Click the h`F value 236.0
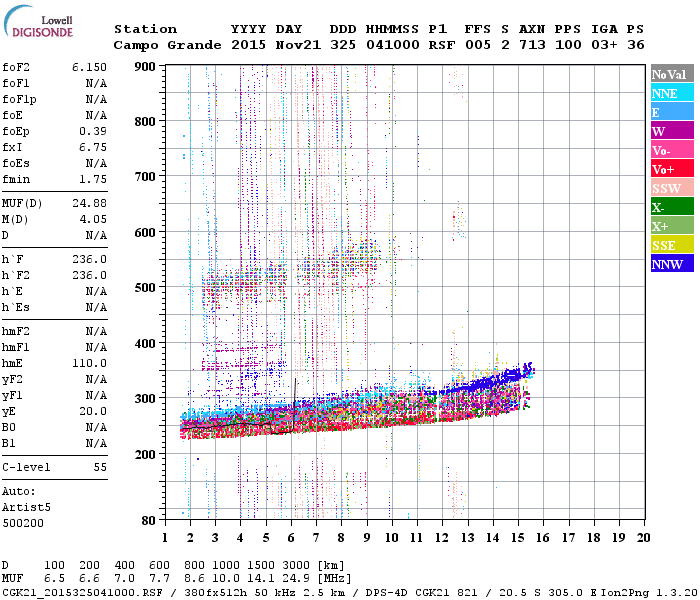The image size is (700, 600). pos(89,259)
